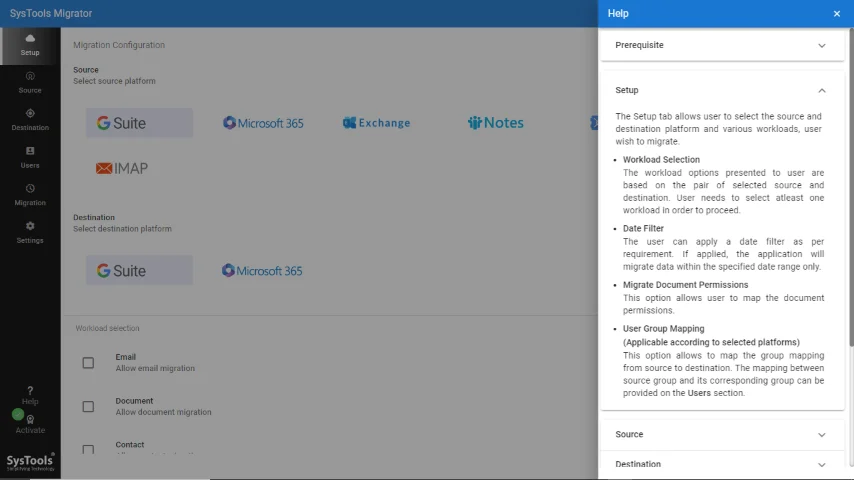Open the Source tab in the sidebar
854x480 pixels.
[x=30, y=83]
